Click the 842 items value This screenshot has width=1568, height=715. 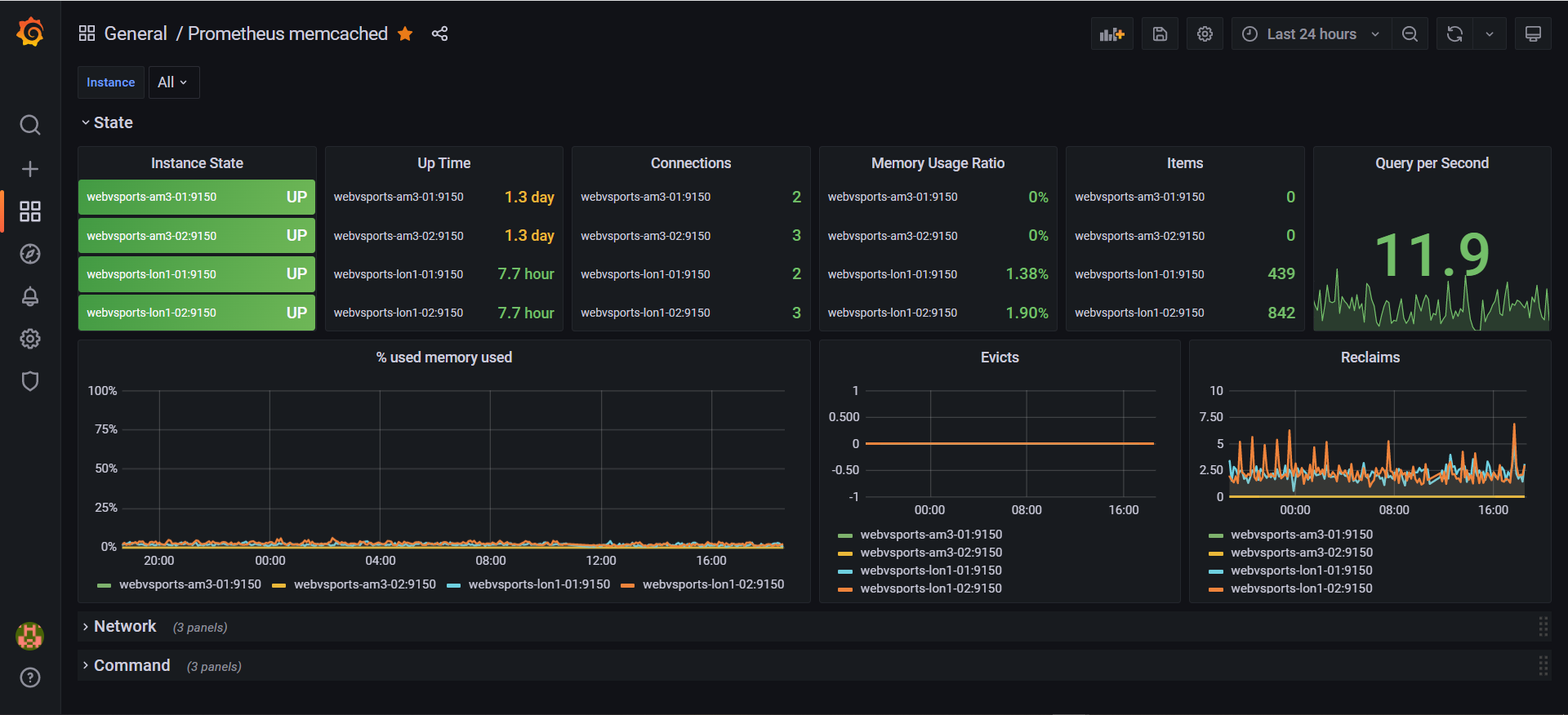[x=1281, y=313]
